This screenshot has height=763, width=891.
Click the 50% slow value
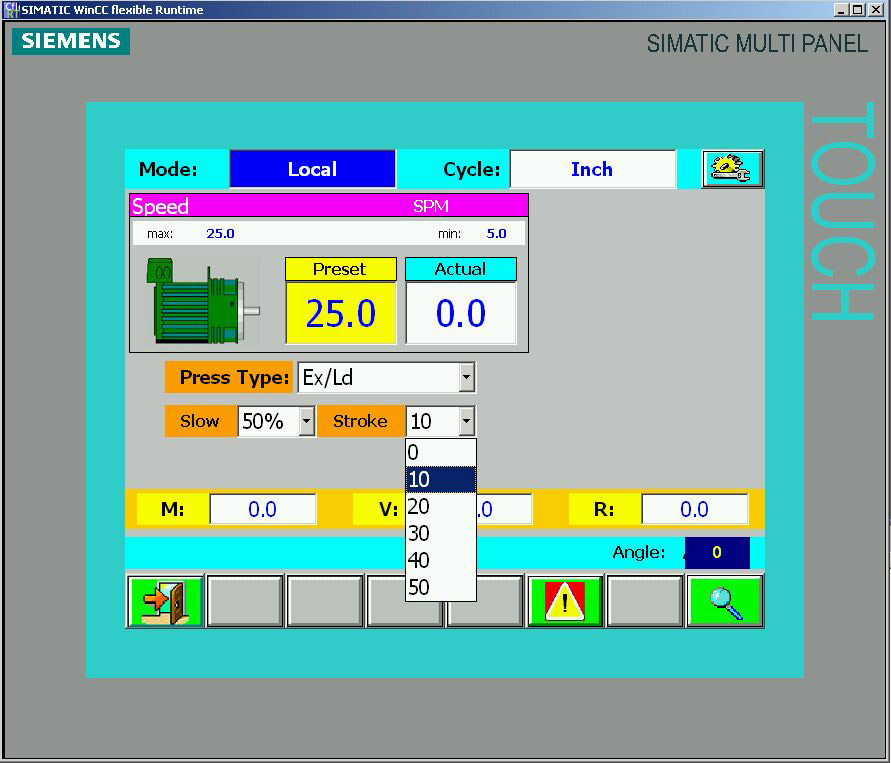(268, 422)
